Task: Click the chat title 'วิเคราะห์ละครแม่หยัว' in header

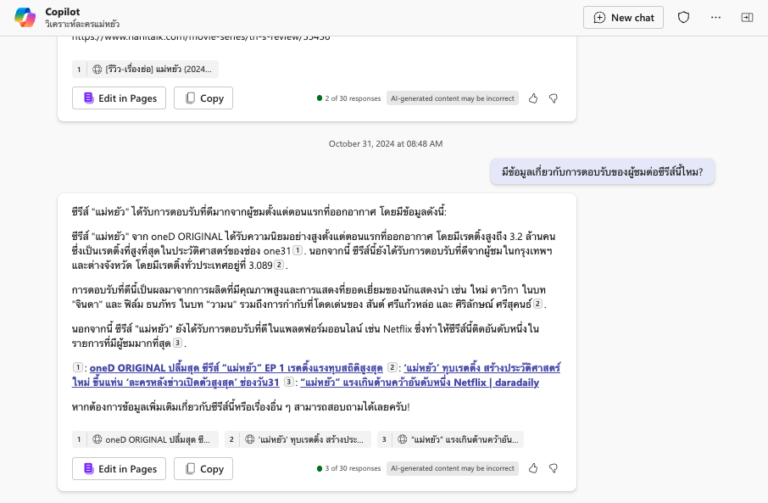Action: click(82, 24)
